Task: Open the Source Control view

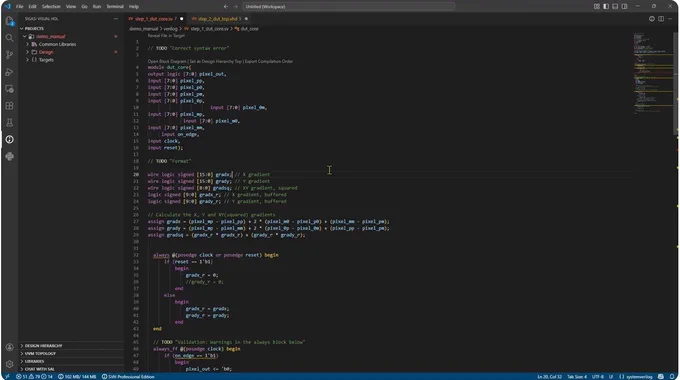Action: tap(10, 55)
